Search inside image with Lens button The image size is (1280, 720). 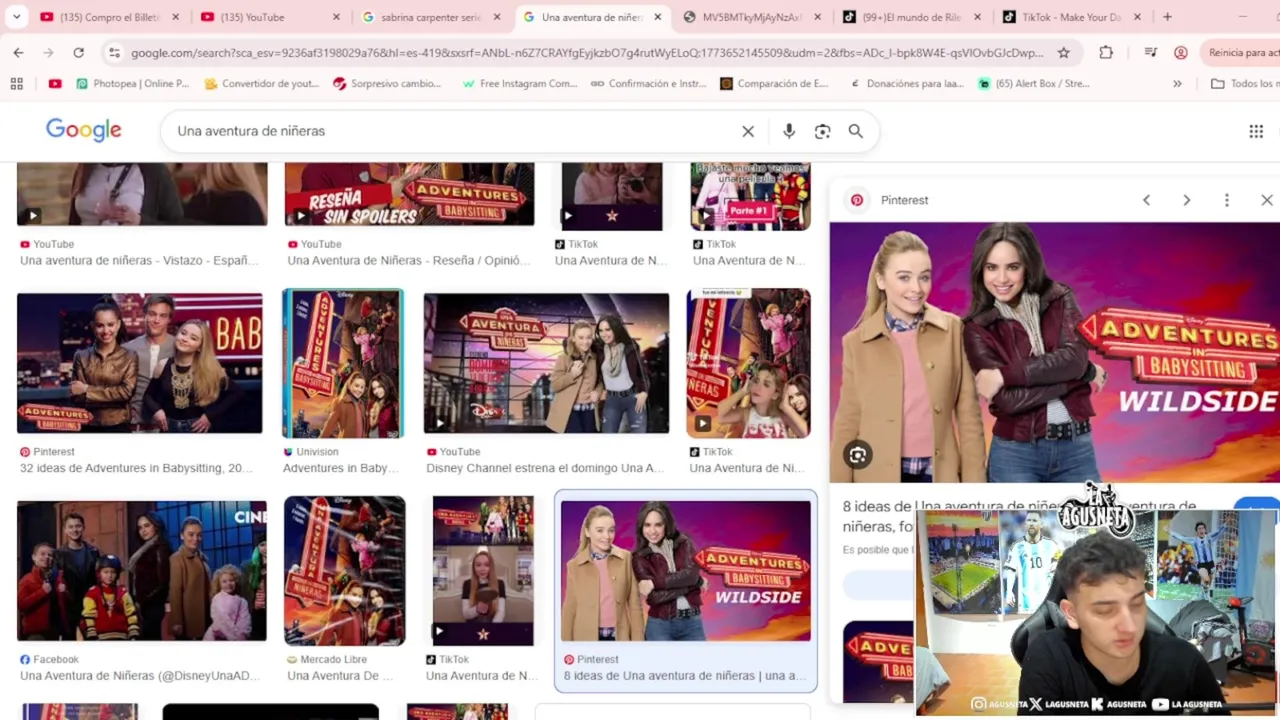coord(858,455)
